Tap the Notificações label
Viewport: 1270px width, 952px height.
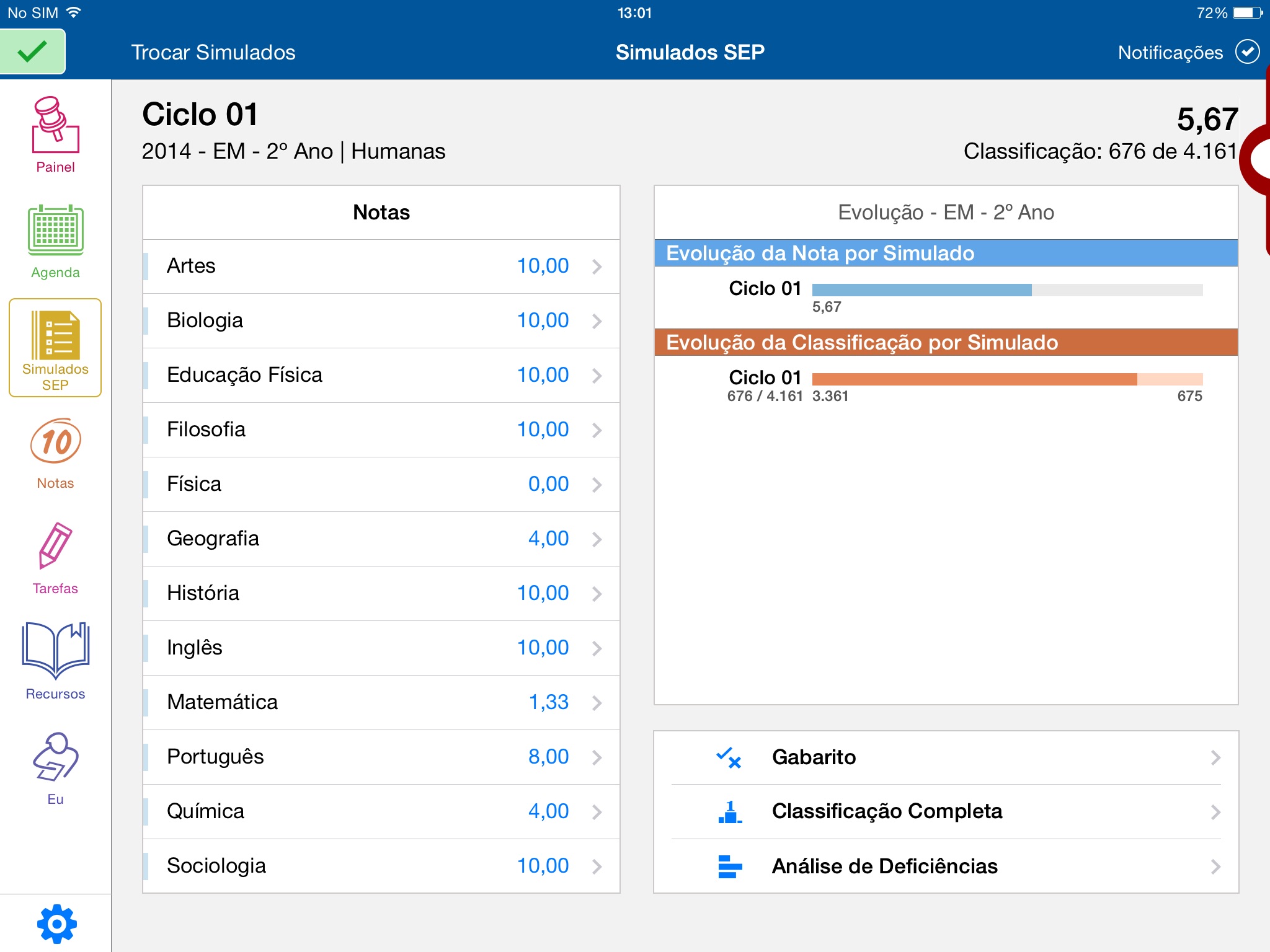click(x=1170, y=53)
